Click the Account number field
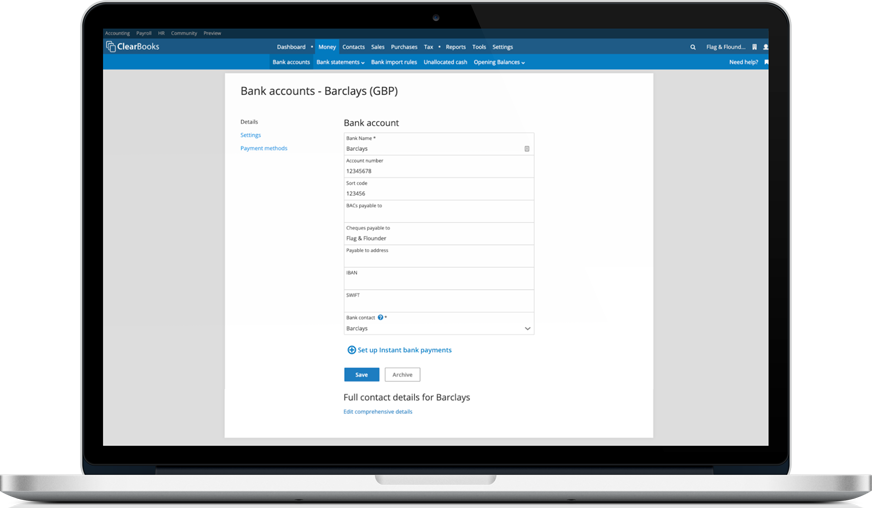 tap(439, 167)
